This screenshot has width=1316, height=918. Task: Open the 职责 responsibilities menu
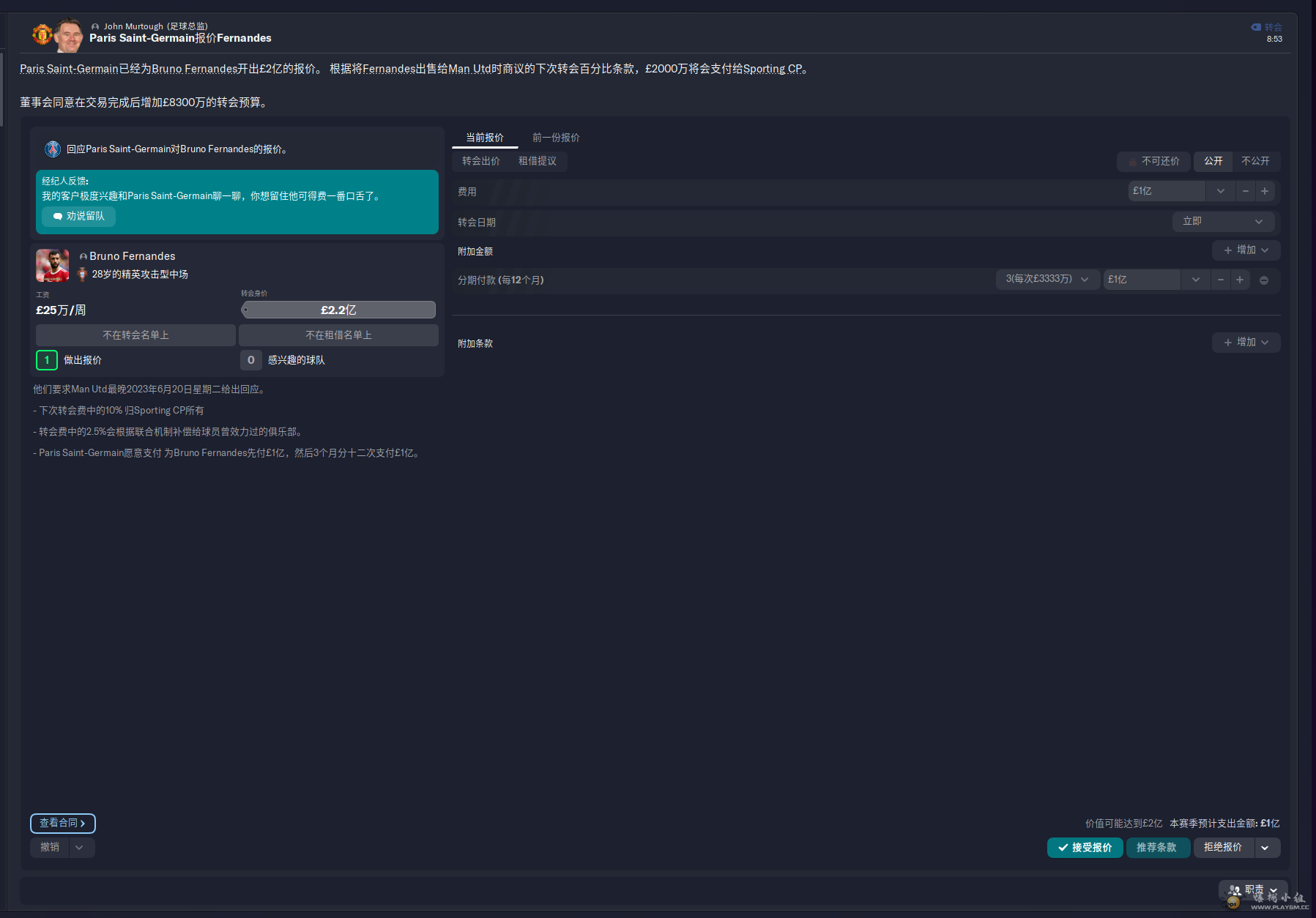(1254, 891)
